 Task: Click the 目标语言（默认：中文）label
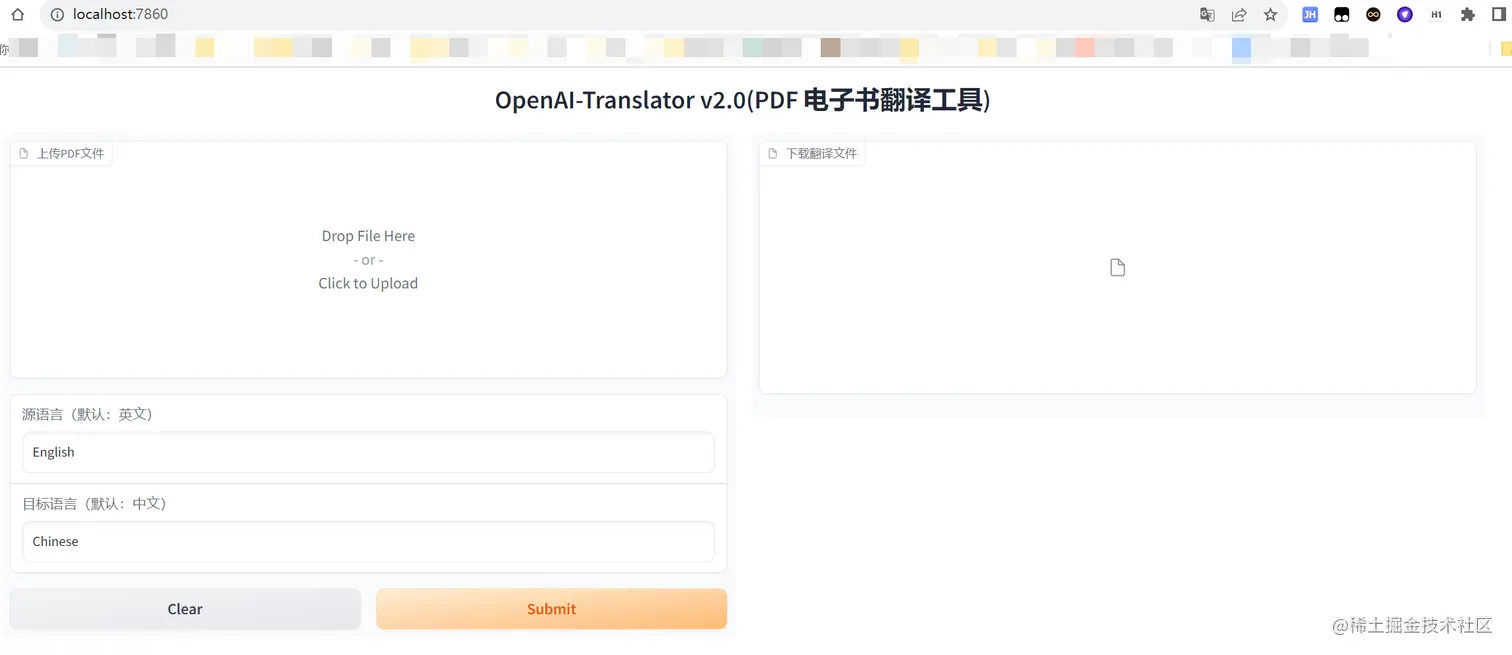[x=94, y=503]
